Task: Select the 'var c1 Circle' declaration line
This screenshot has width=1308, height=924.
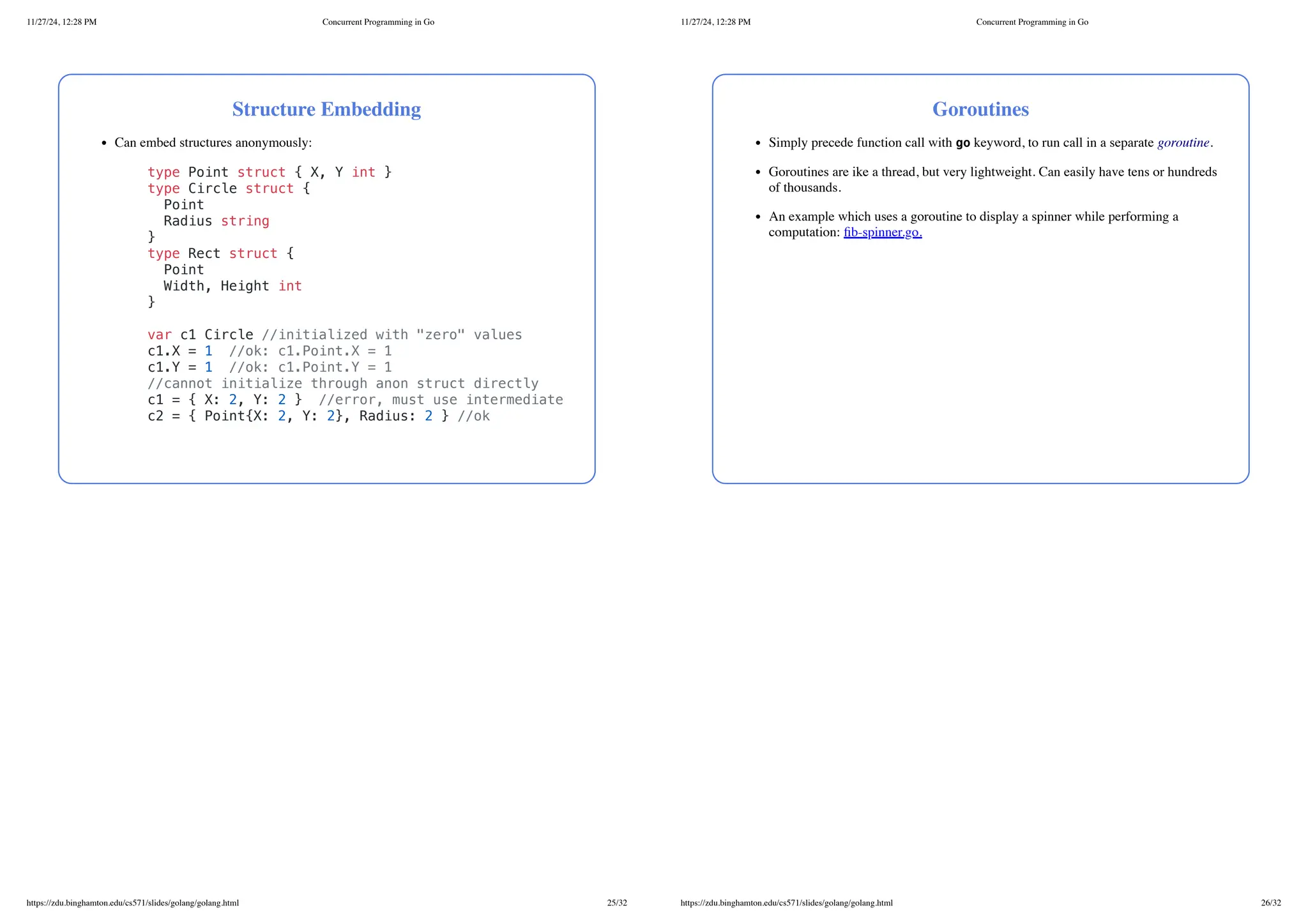Action: pos(335,335)
